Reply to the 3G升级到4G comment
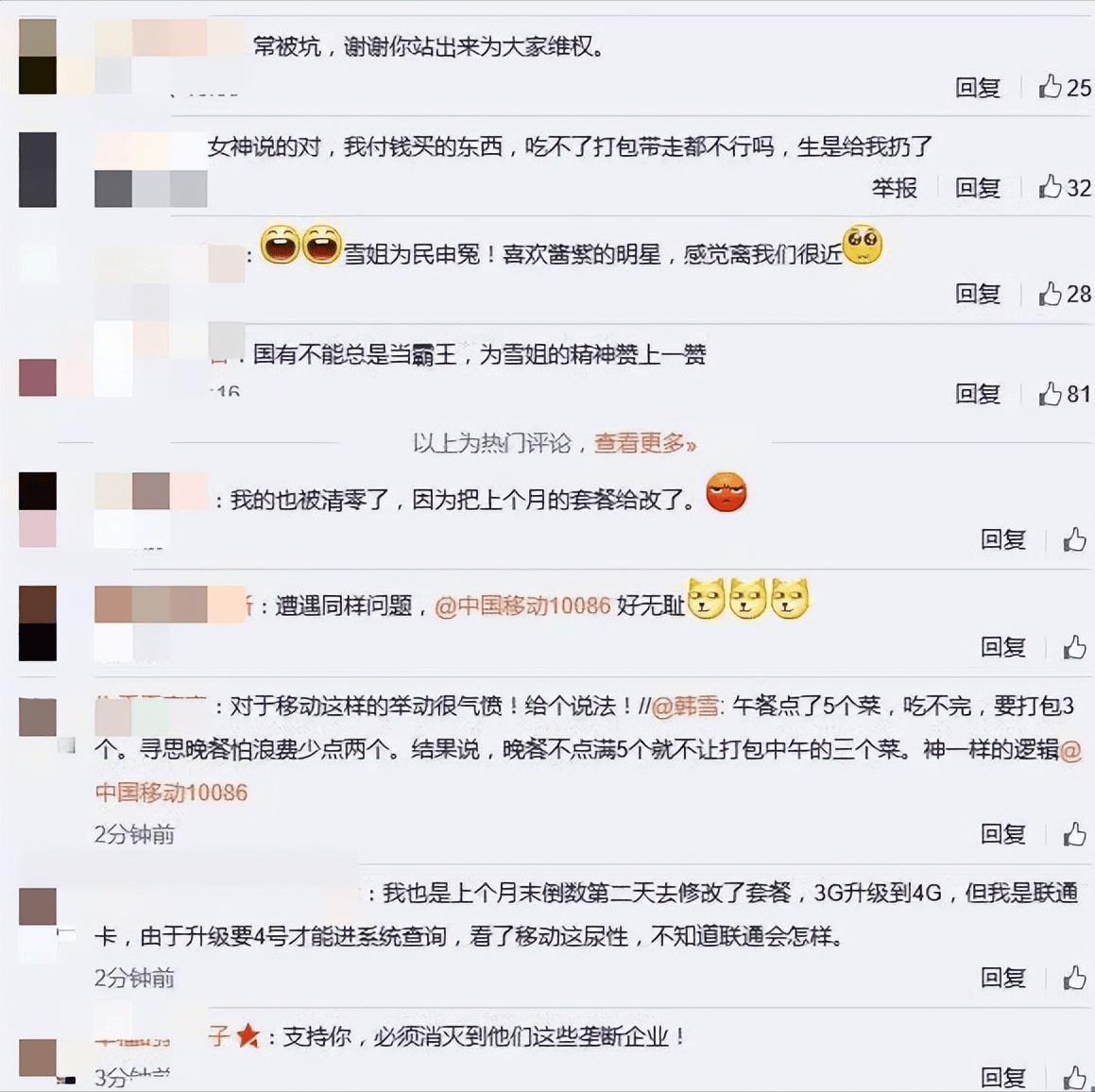 point(1002,978)
